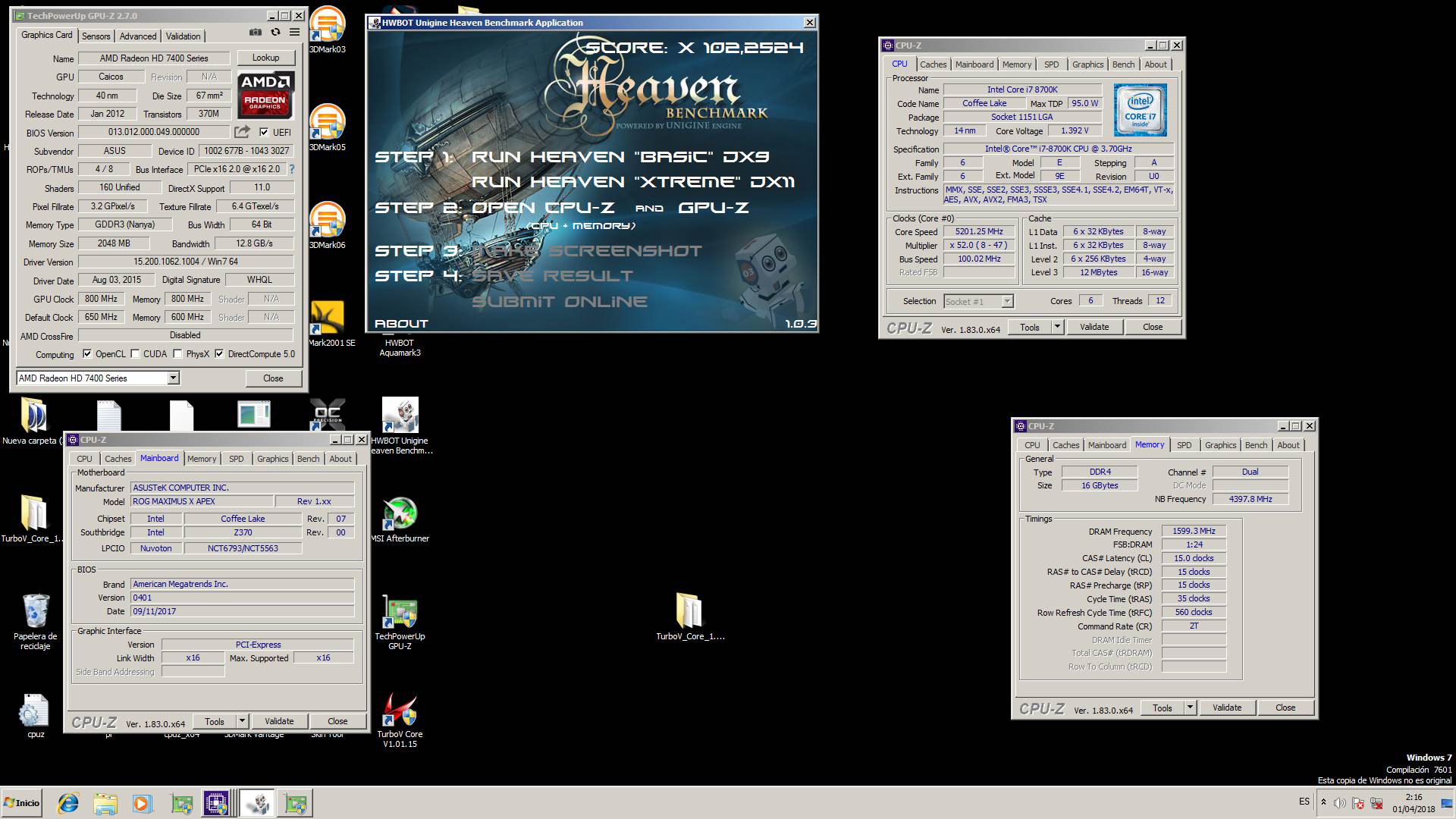1456x819 pixels.
Task: Click the GPU-Z screenshot camera icon
Action: 256,33
